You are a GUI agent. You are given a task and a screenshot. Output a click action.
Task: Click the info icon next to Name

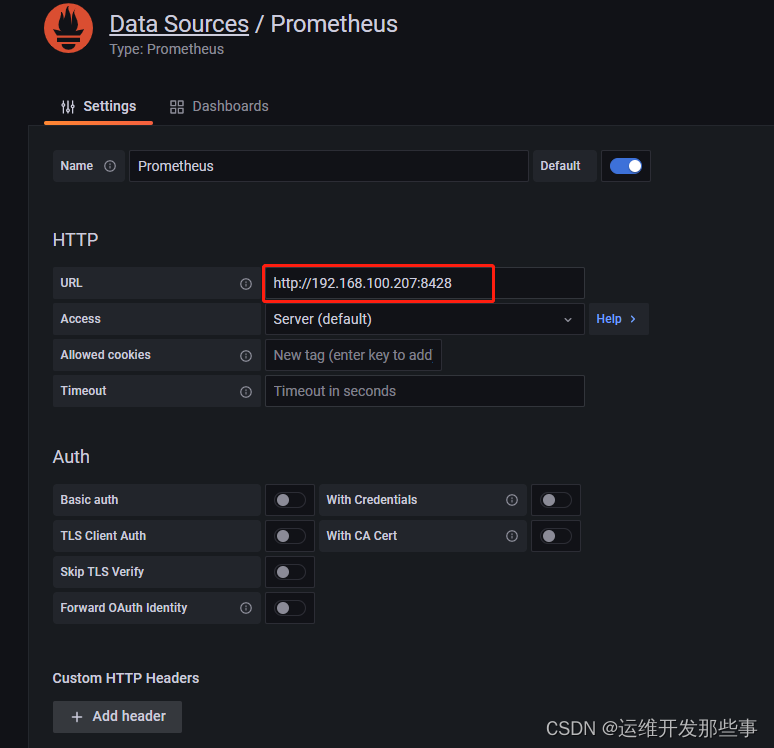(110, 166)
